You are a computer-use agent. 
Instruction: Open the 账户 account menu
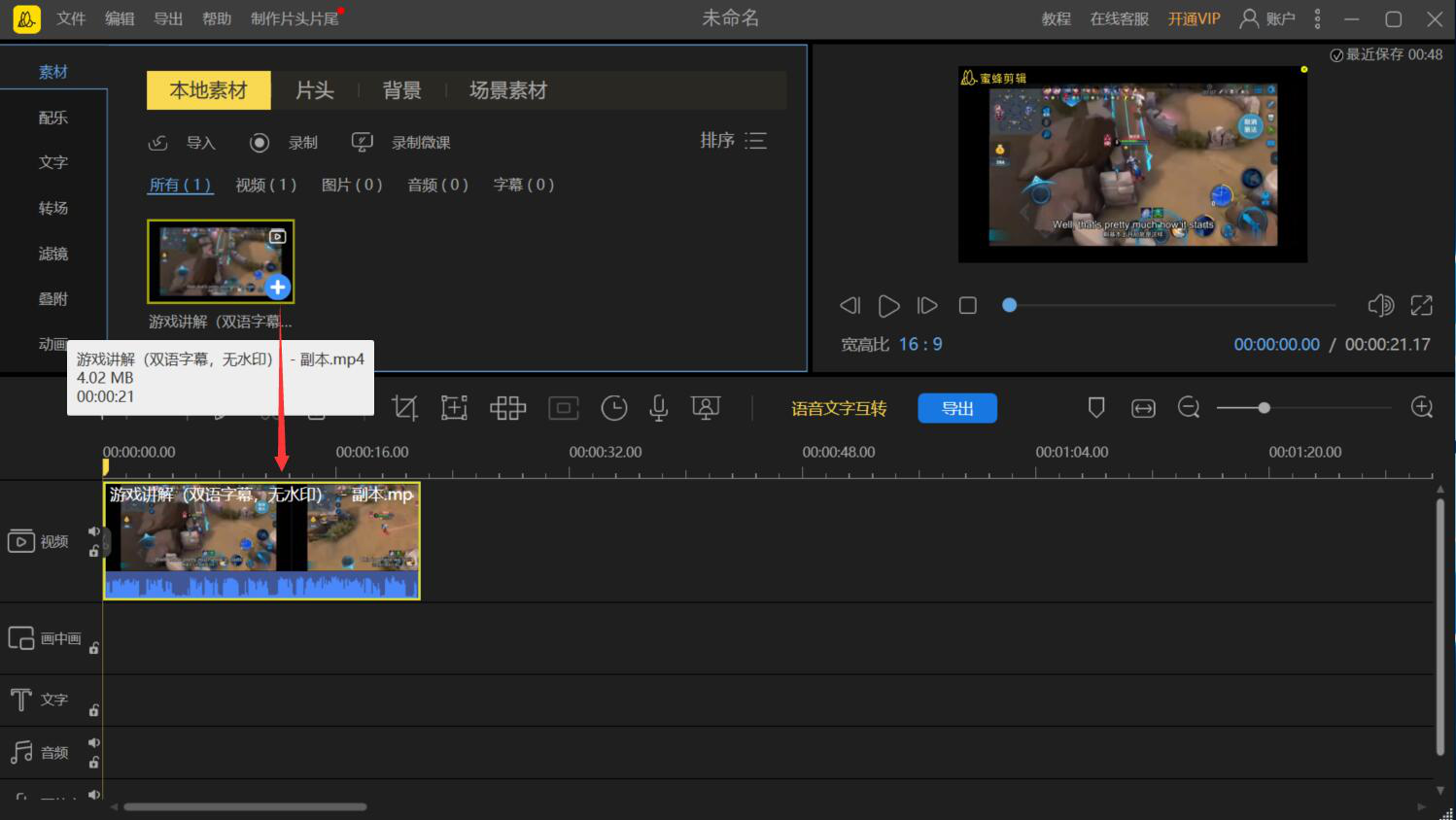coord(1267,18)
